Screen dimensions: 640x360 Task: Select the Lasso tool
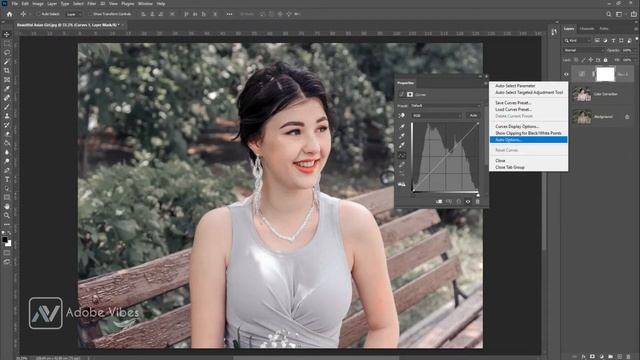click(7, 52)
